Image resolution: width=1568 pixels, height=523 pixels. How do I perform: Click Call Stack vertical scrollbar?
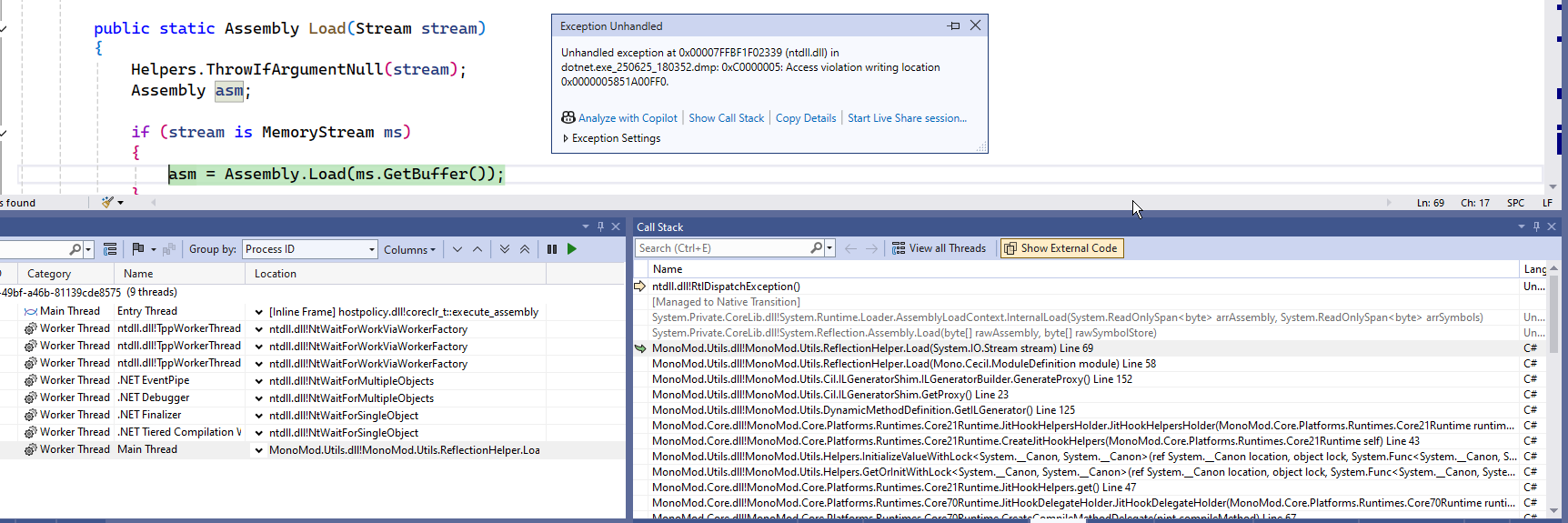point(1553,391)
